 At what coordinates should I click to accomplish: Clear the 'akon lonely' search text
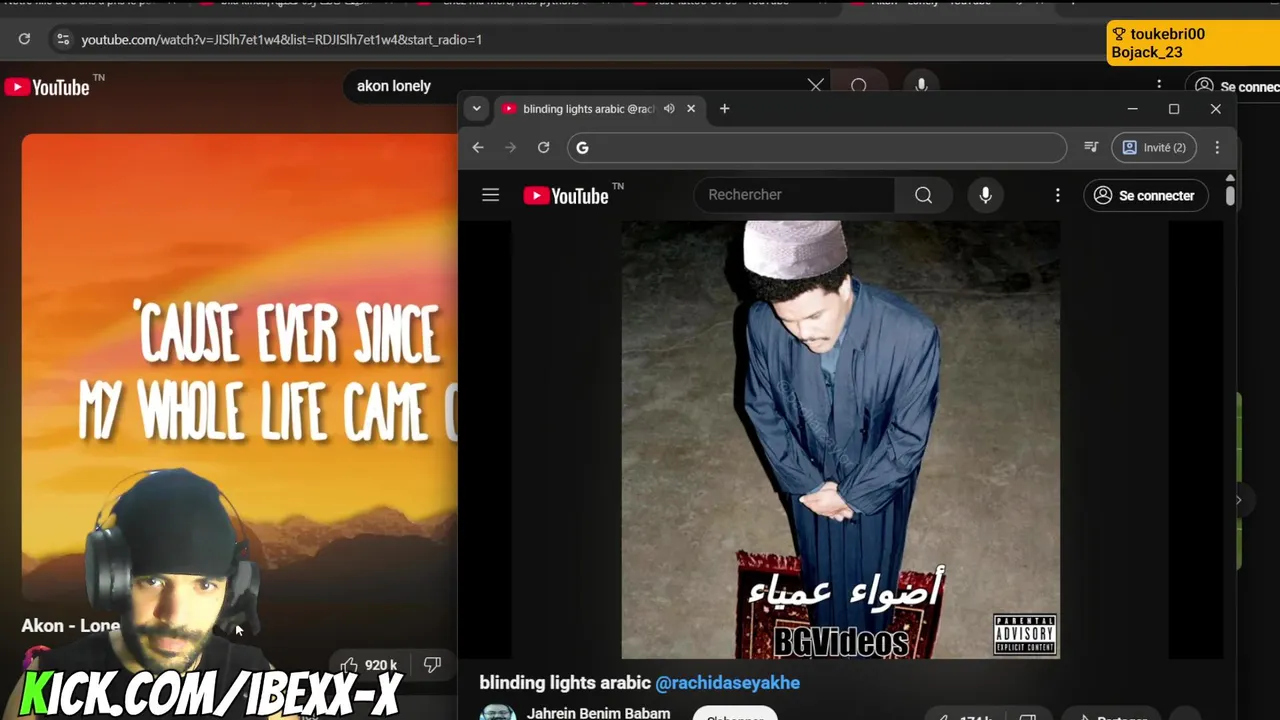(x=815, y=86)
